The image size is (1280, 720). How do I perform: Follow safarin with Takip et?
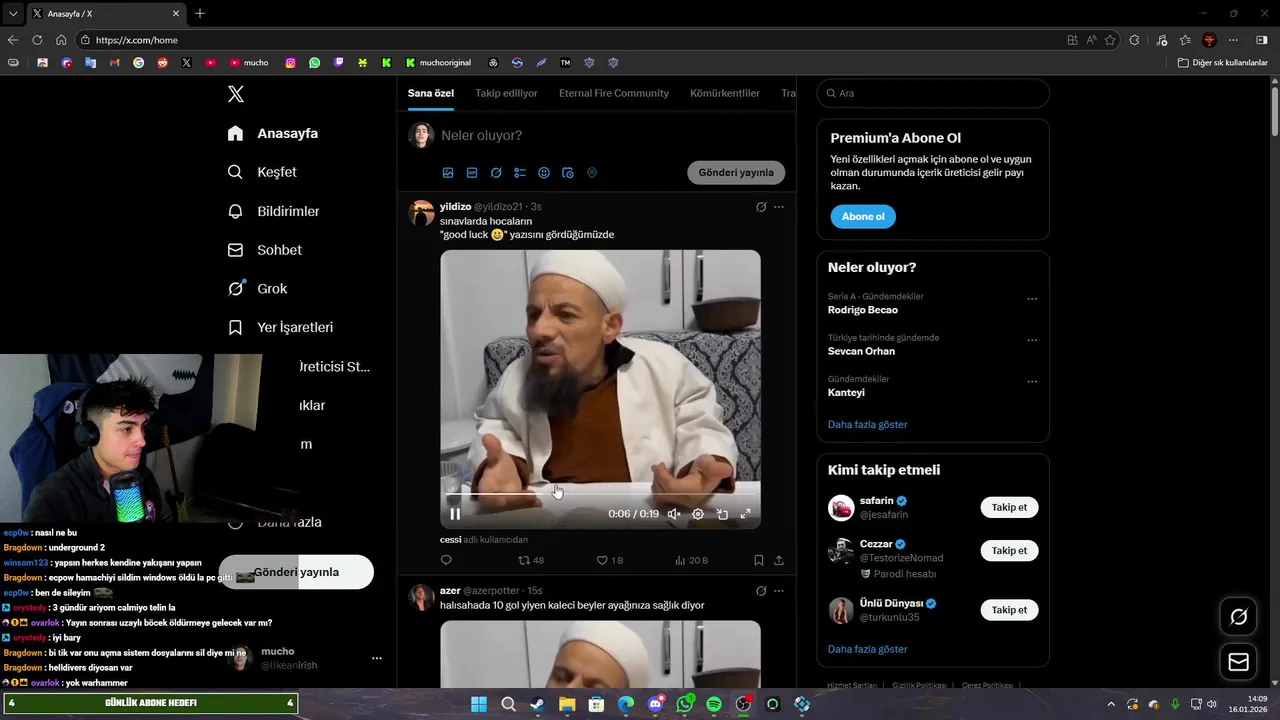coord(1009,507)
